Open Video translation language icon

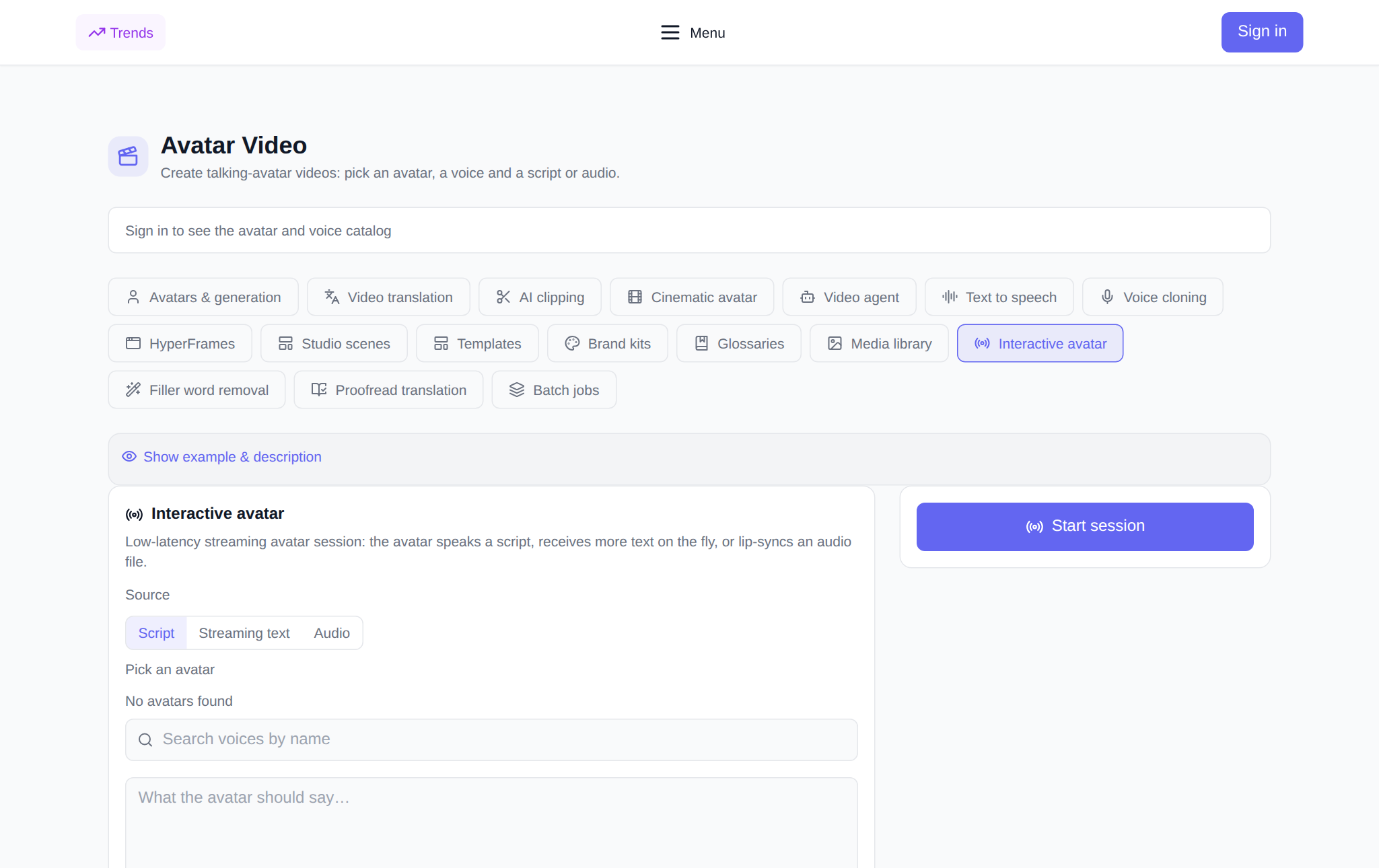(332, 297)
